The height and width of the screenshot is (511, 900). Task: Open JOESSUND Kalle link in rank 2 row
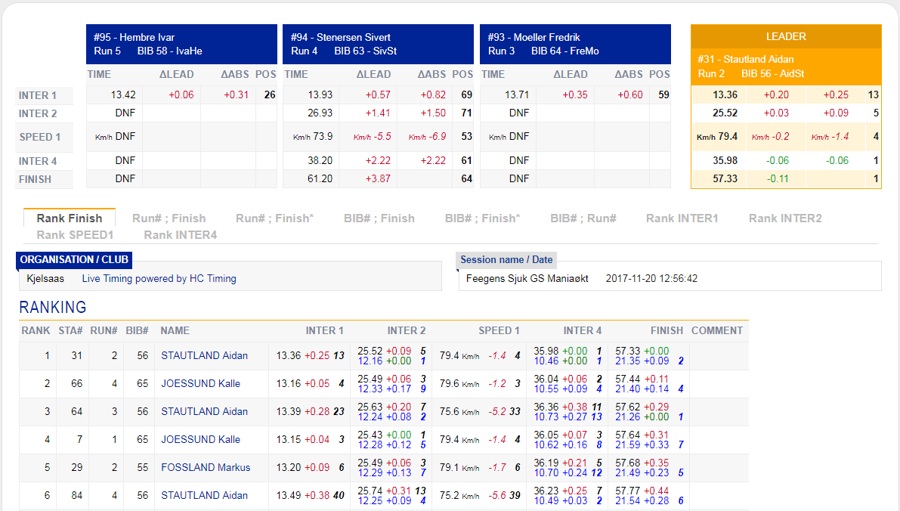tap(200, 384)
